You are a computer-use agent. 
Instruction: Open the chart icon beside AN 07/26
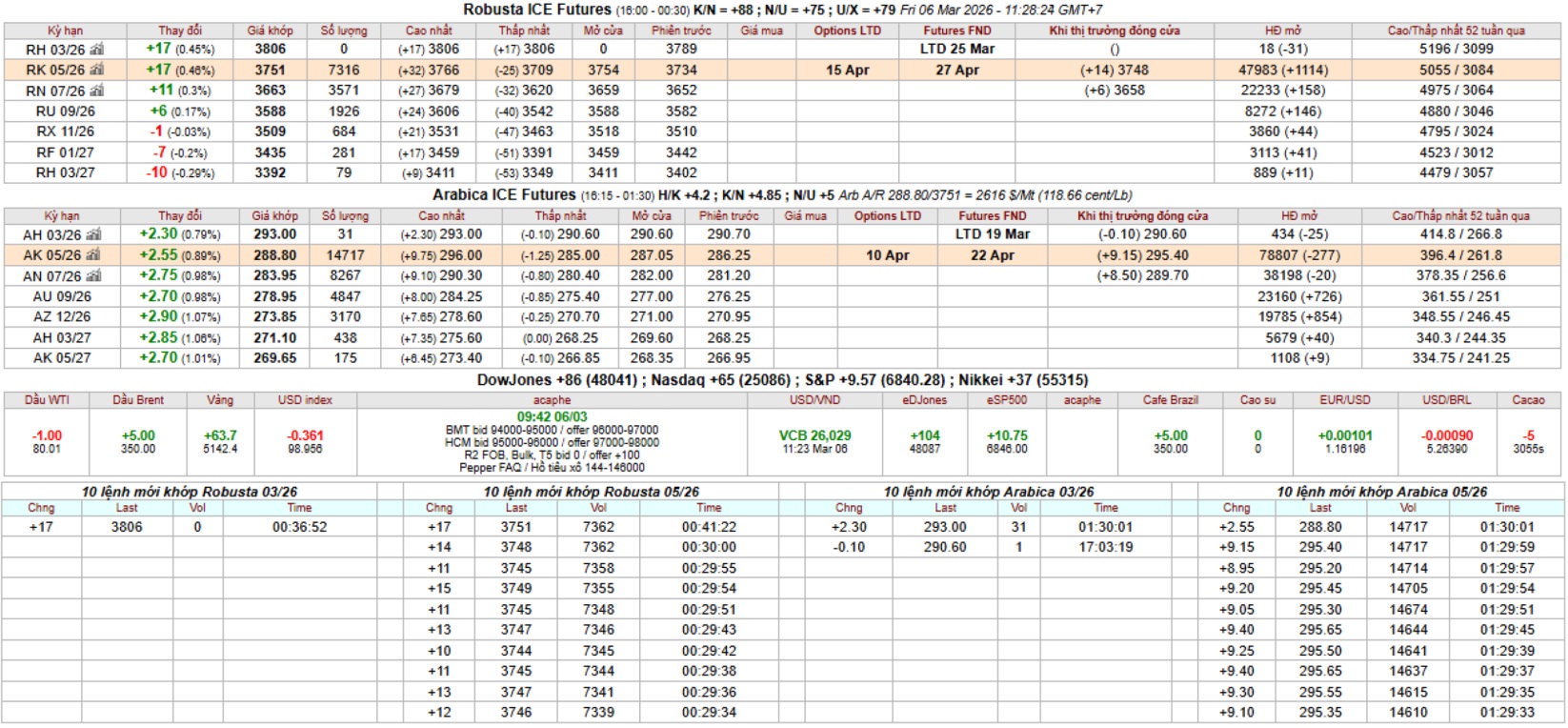coord(93,276)
